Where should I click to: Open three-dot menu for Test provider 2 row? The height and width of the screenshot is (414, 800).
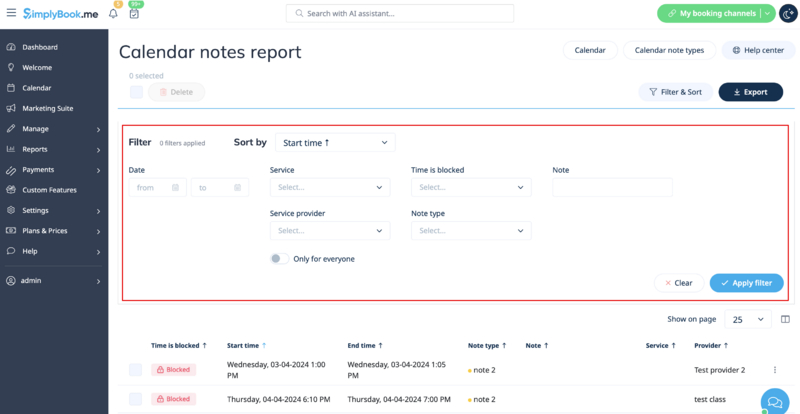tap(775, 370)
